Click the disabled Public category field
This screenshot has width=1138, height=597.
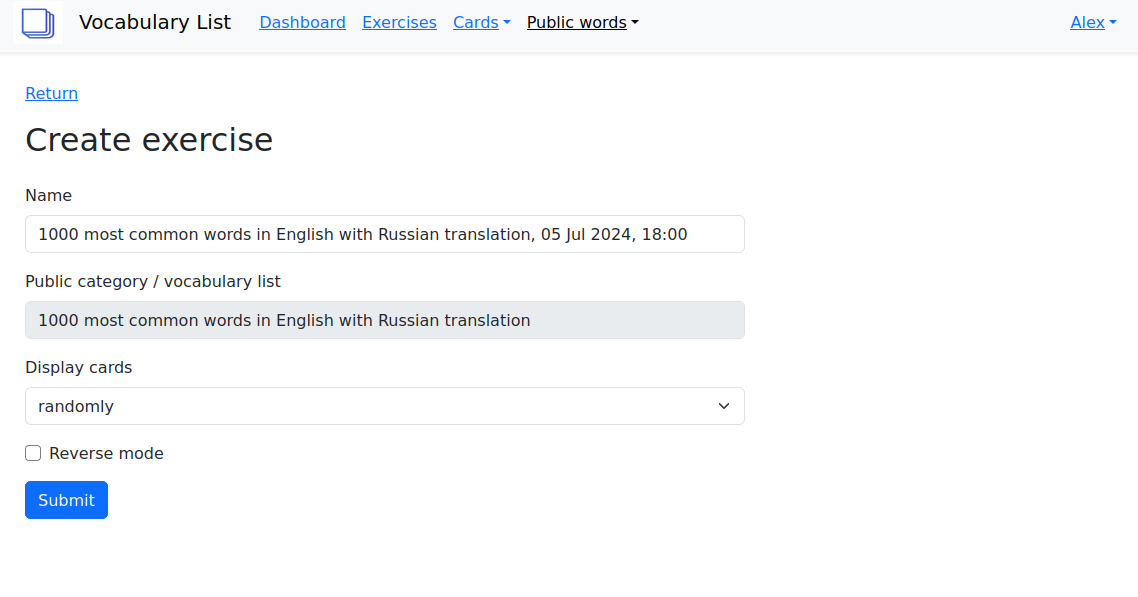tap(384, 320)
